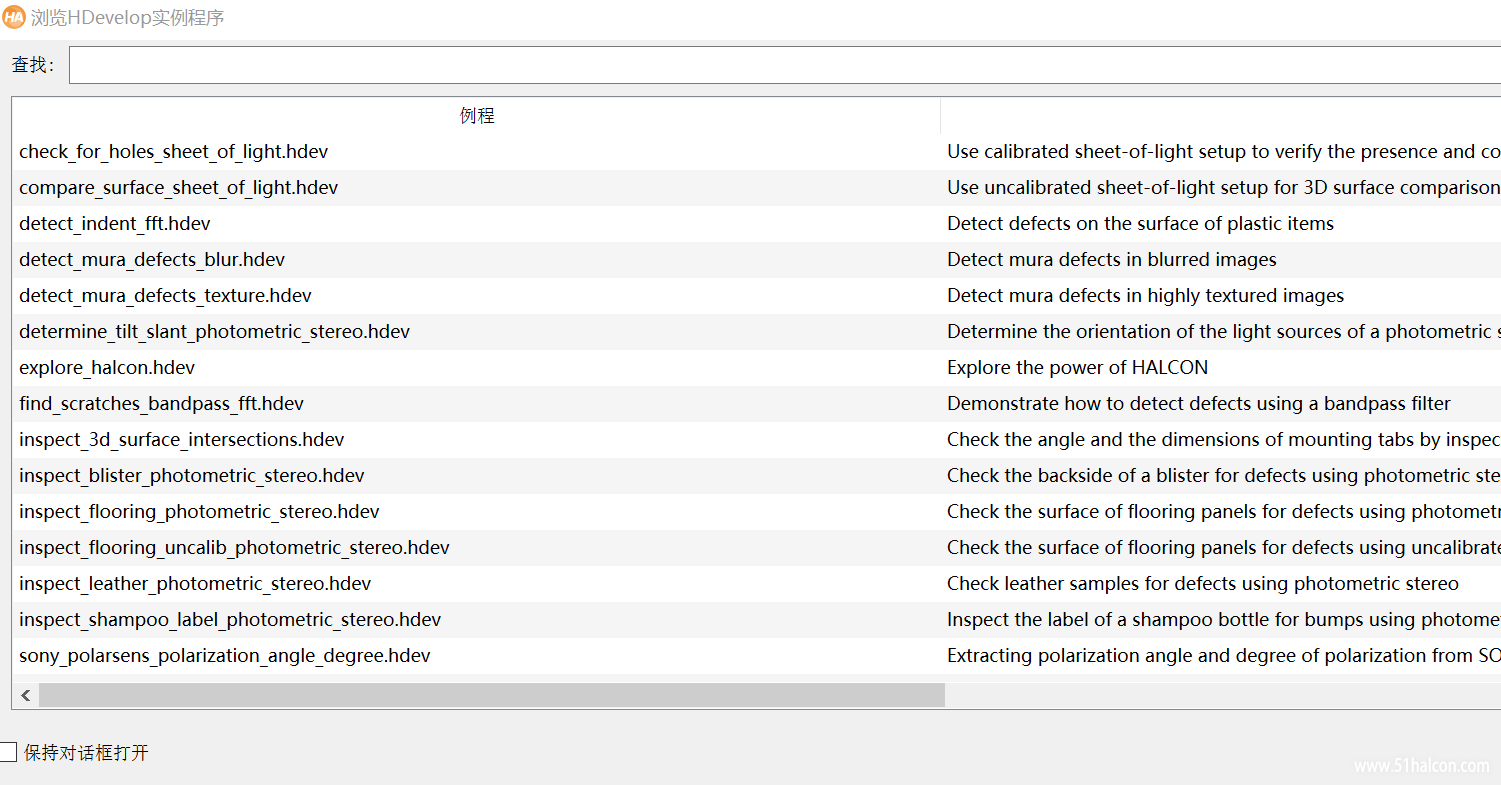
Task: Click the 例程 column header
Action: (477, 115)
